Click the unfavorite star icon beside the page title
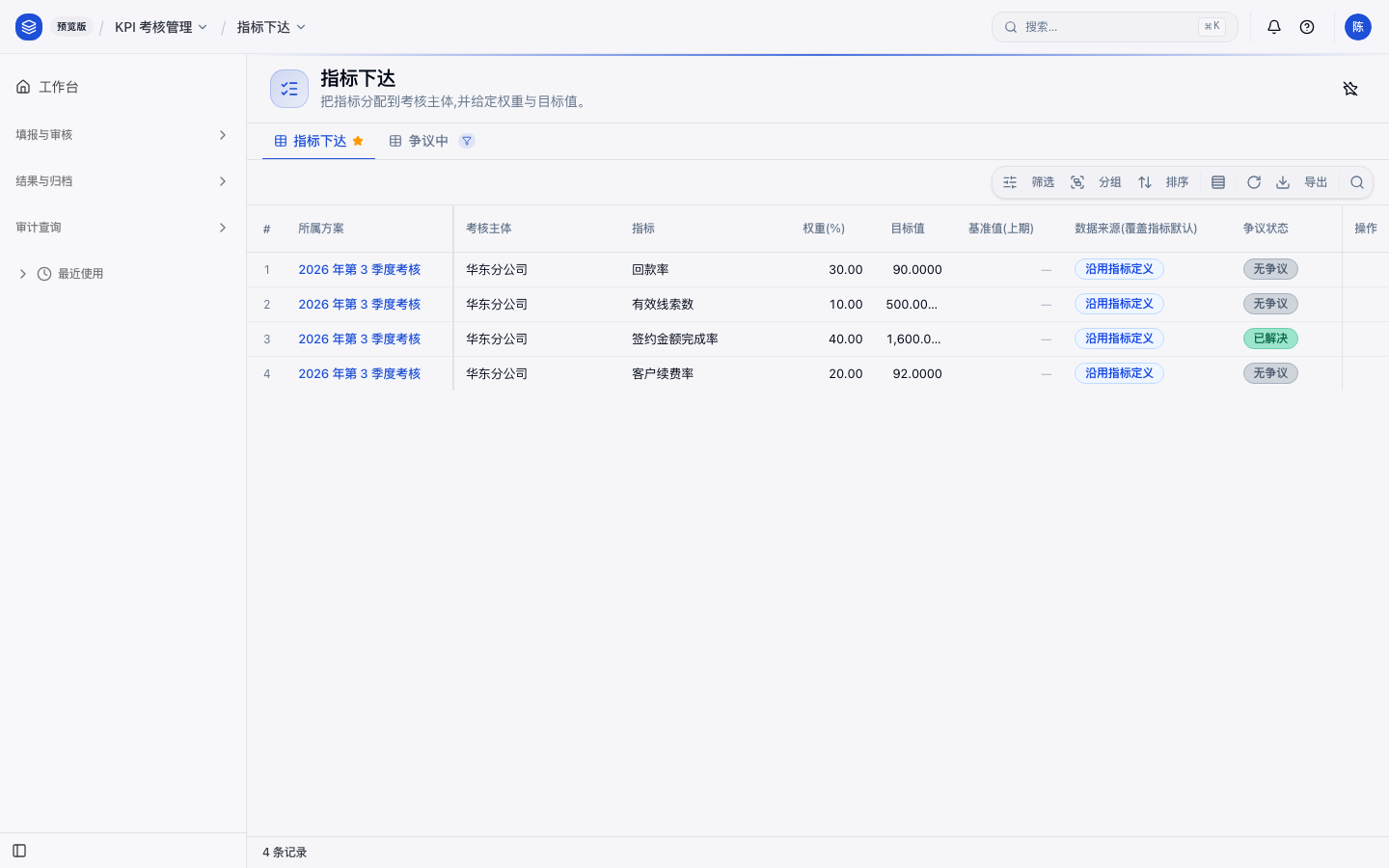Image resolution: width=1389 pixels, height=868 pixels. [x=1350, y=89]
